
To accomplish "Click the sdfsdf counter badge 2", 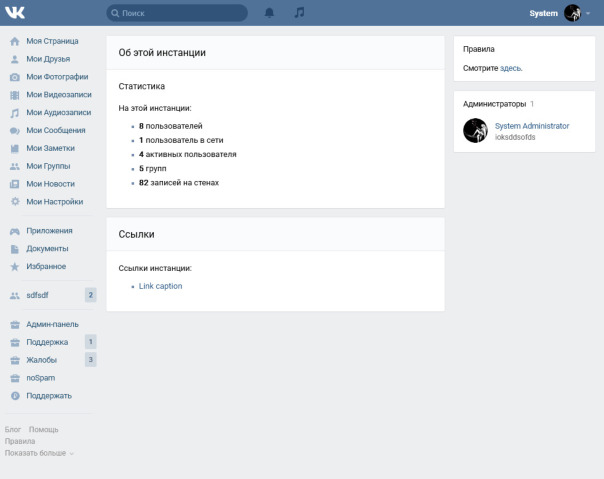I will click(91, 295).
